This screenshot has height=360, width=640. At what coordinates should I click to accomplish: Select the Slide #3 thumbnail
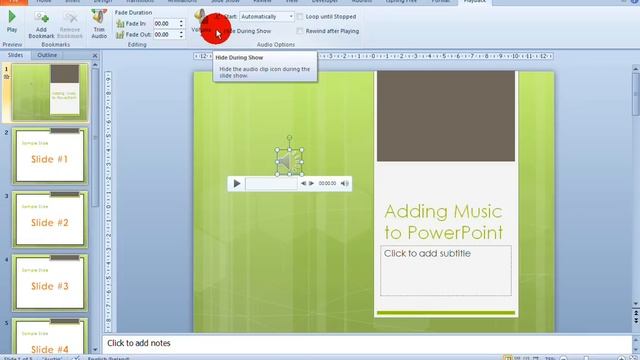click(x=50, y=283)
